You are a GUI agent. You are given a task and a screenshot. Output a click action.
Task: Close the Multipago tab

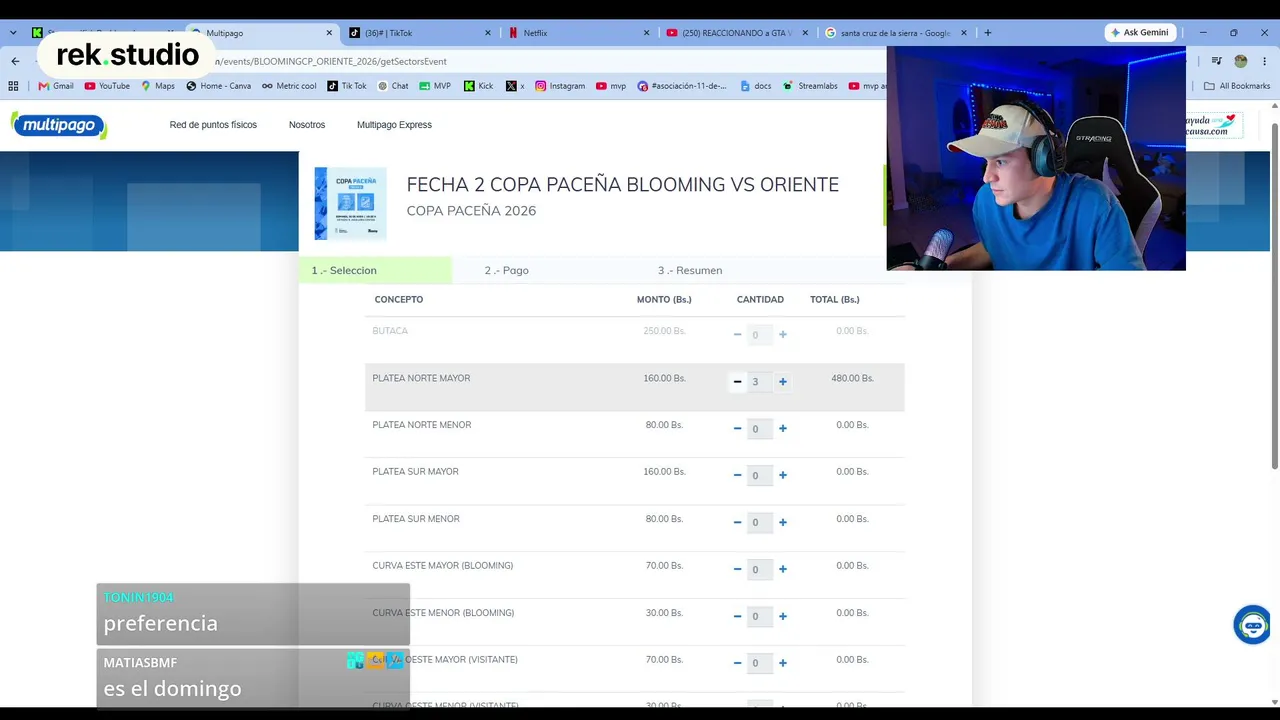(x=329, y=33)
